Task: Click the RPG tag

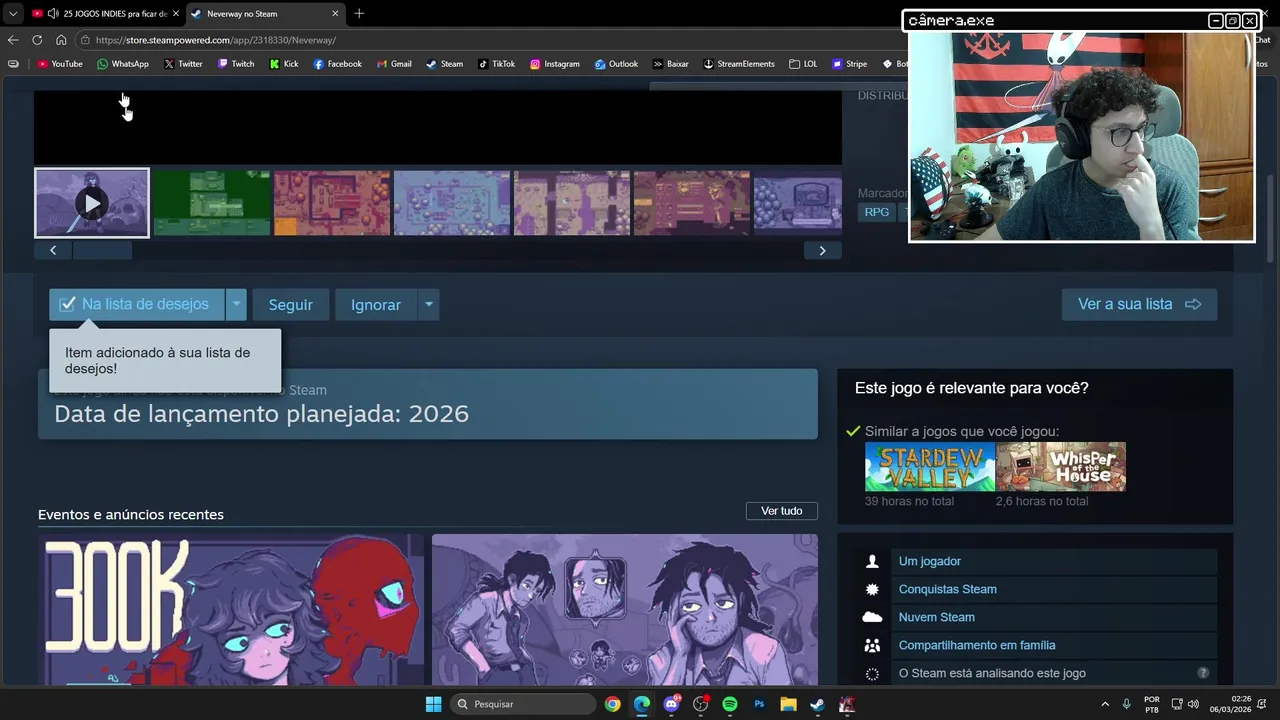Action: click(x=877, y=212)
